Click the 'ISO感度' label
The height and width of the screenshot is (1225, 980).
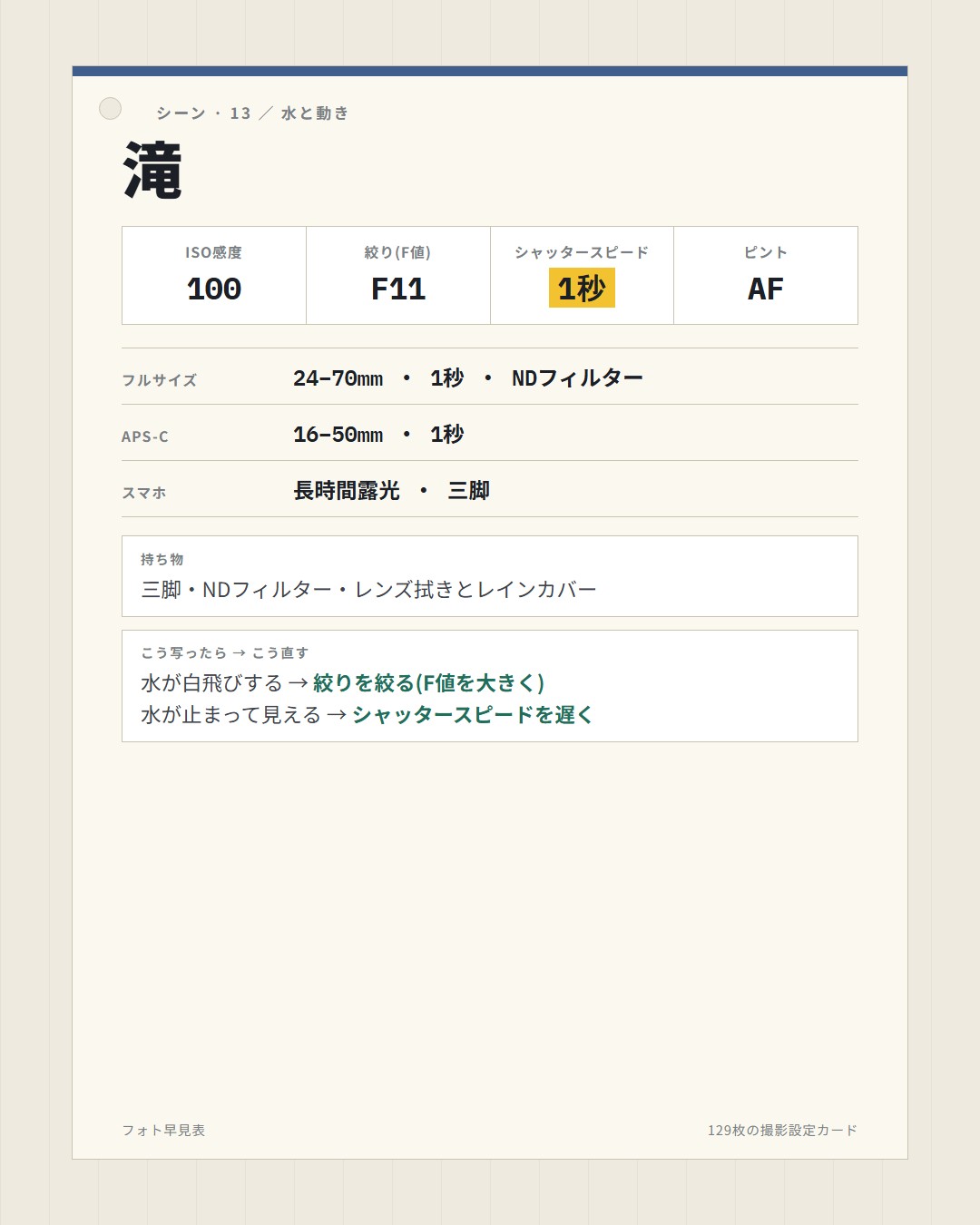(x=214, y=252)
